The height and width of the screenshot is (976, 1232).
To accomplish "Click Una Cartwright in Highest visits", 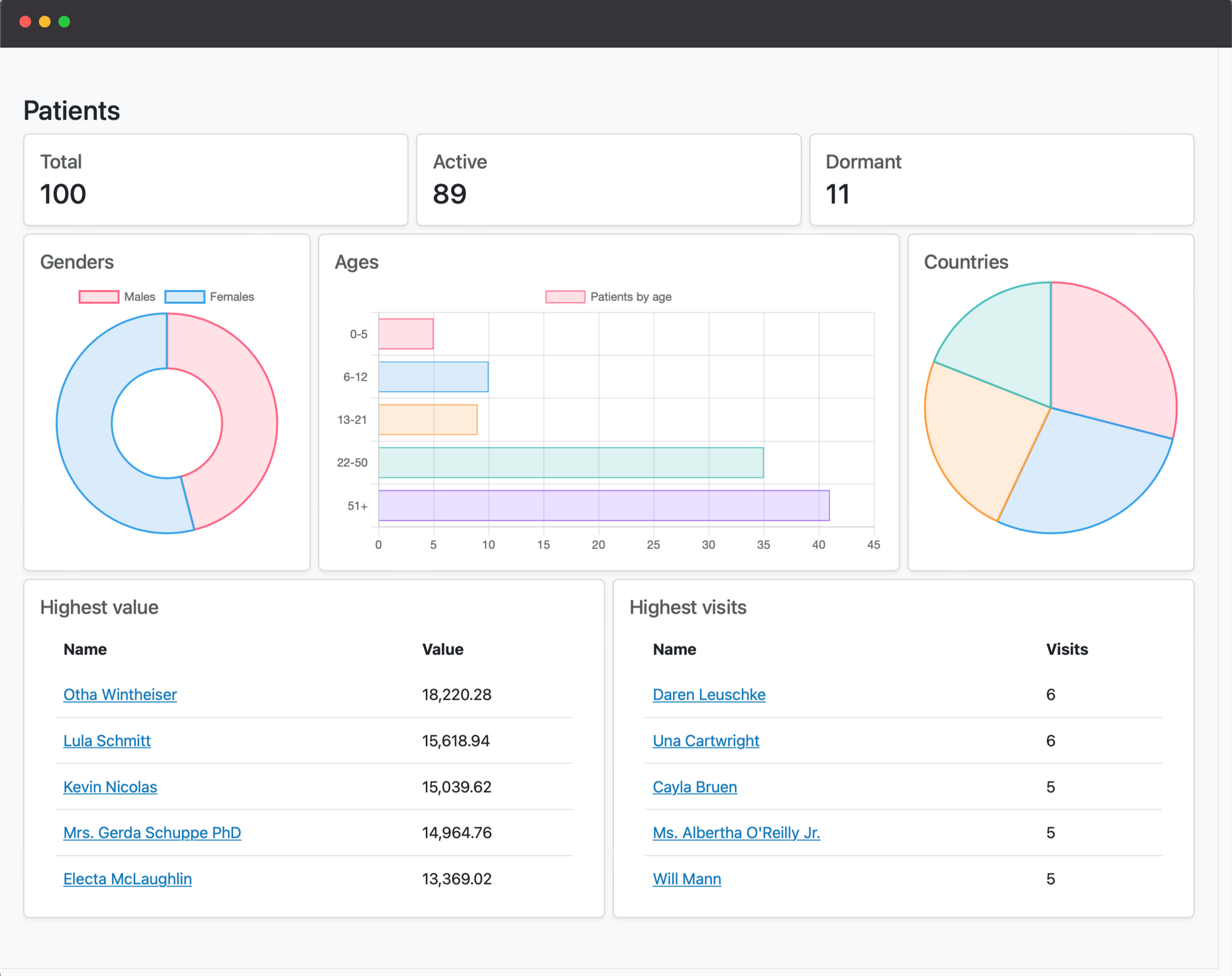I will coord(705,741).
